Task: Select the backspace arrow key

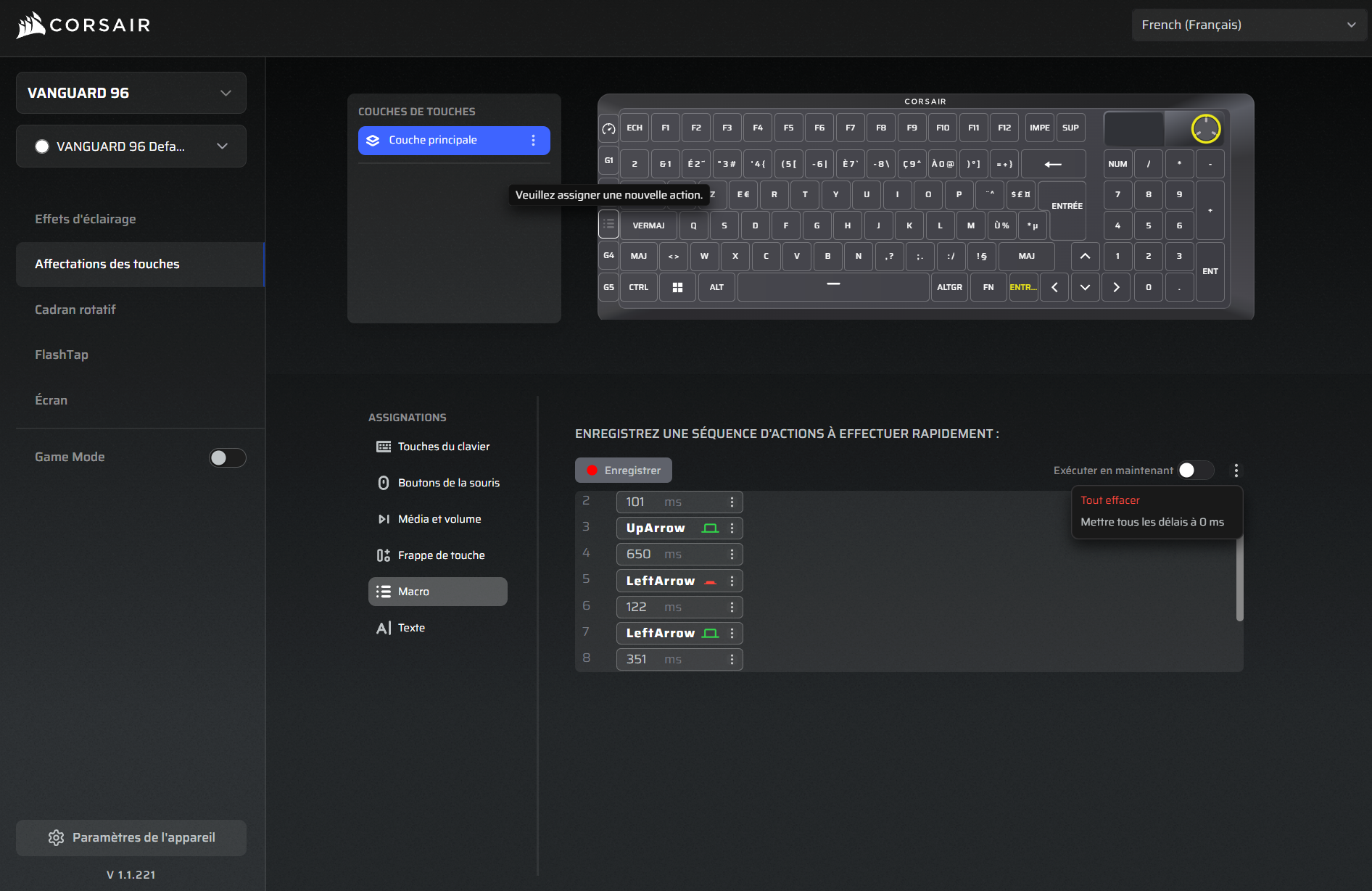Action: click(x=1053, y=165)
